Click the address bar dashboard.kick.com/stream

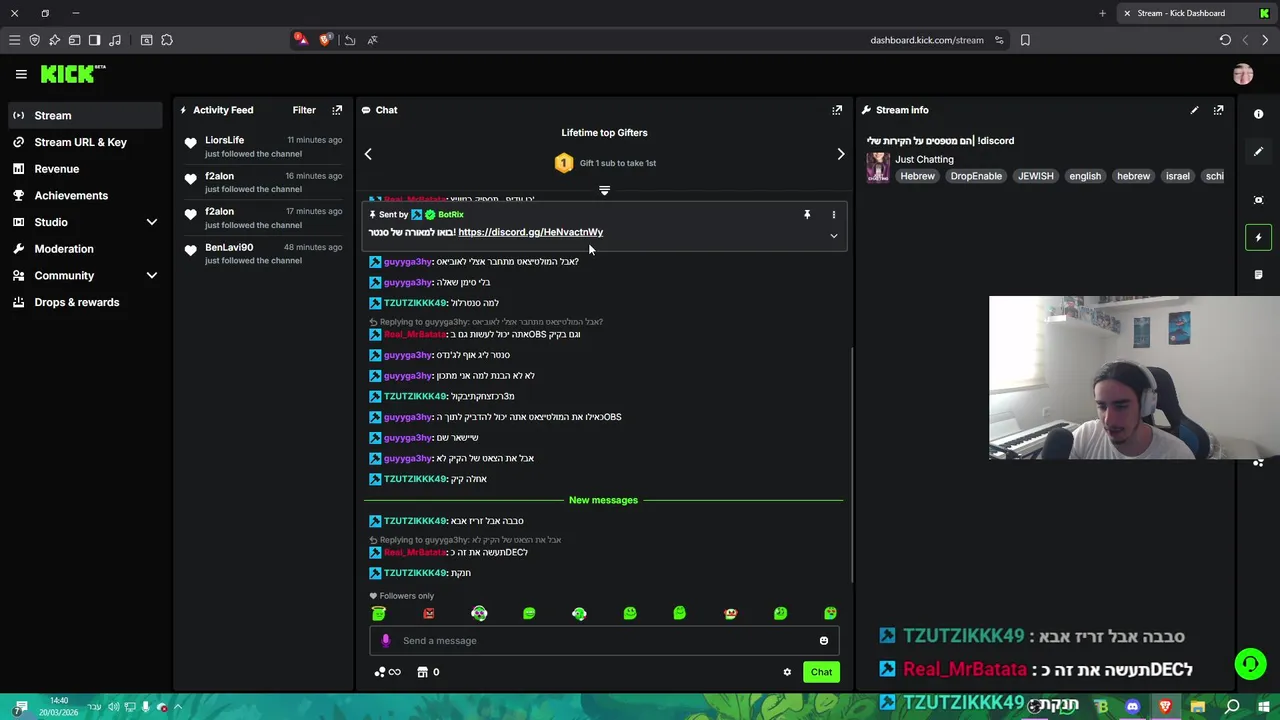pyautogui.click(x=927, y=40)
